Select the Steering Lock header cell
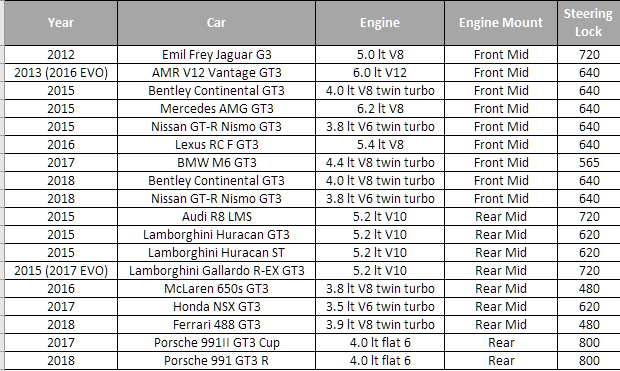The image size is (620, 371). pyautogui.click(x=589, y=23)
